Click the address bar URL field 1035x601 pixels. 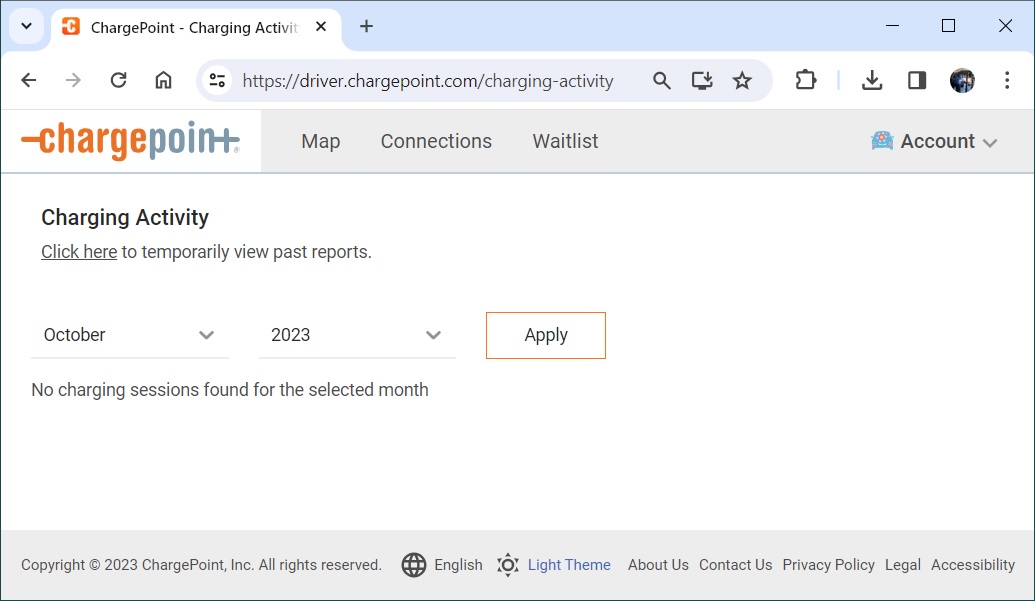pos(428,81)
